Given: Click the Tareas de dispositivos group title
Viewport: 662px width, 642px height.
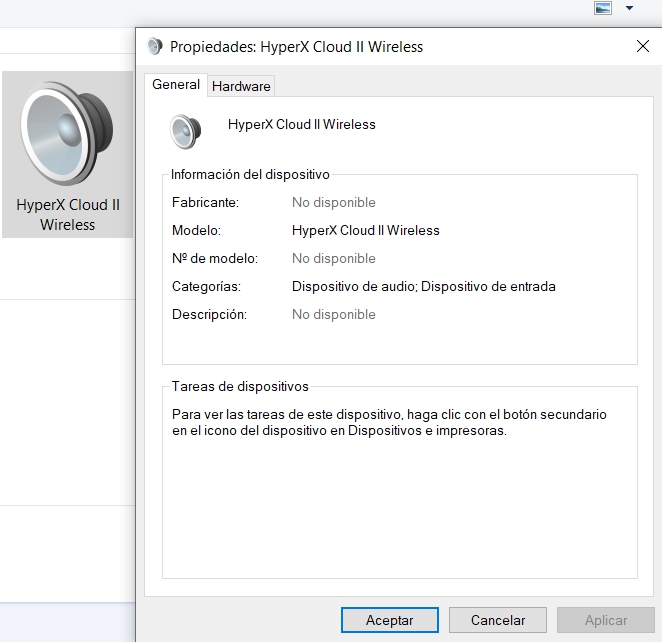Looking at the screenshot, I should tap(240, 386).
